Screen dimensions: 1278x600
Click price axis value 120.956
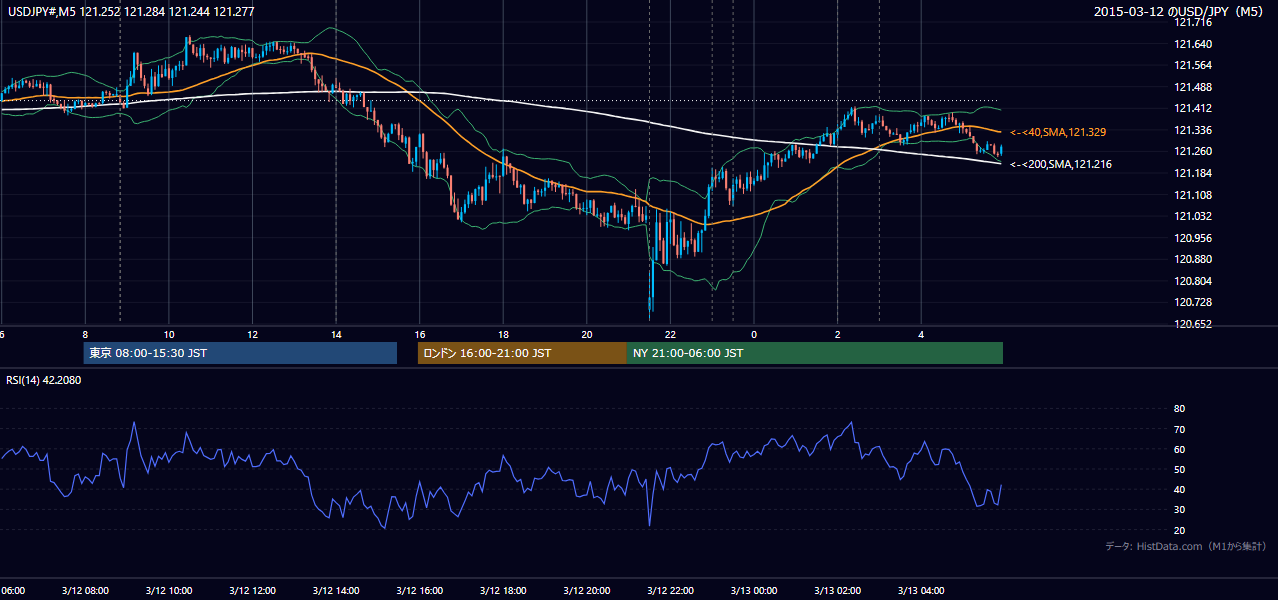[1193, 238]
